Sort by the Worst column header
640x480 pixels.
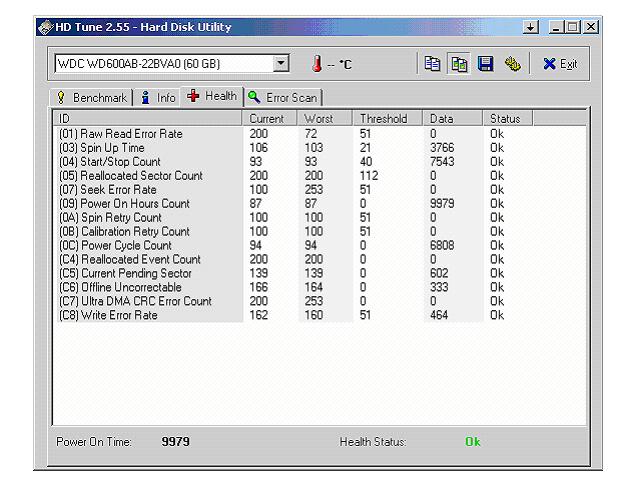pos(325,118)
